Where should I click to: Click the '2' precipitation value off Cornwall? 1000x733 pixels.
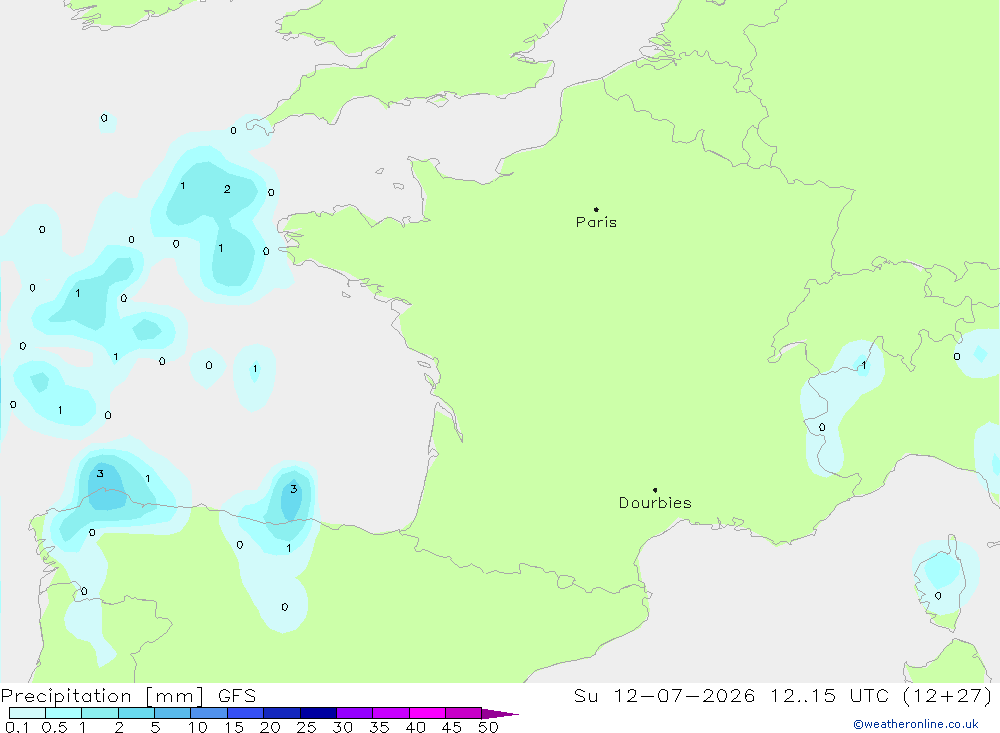[227, 189]
